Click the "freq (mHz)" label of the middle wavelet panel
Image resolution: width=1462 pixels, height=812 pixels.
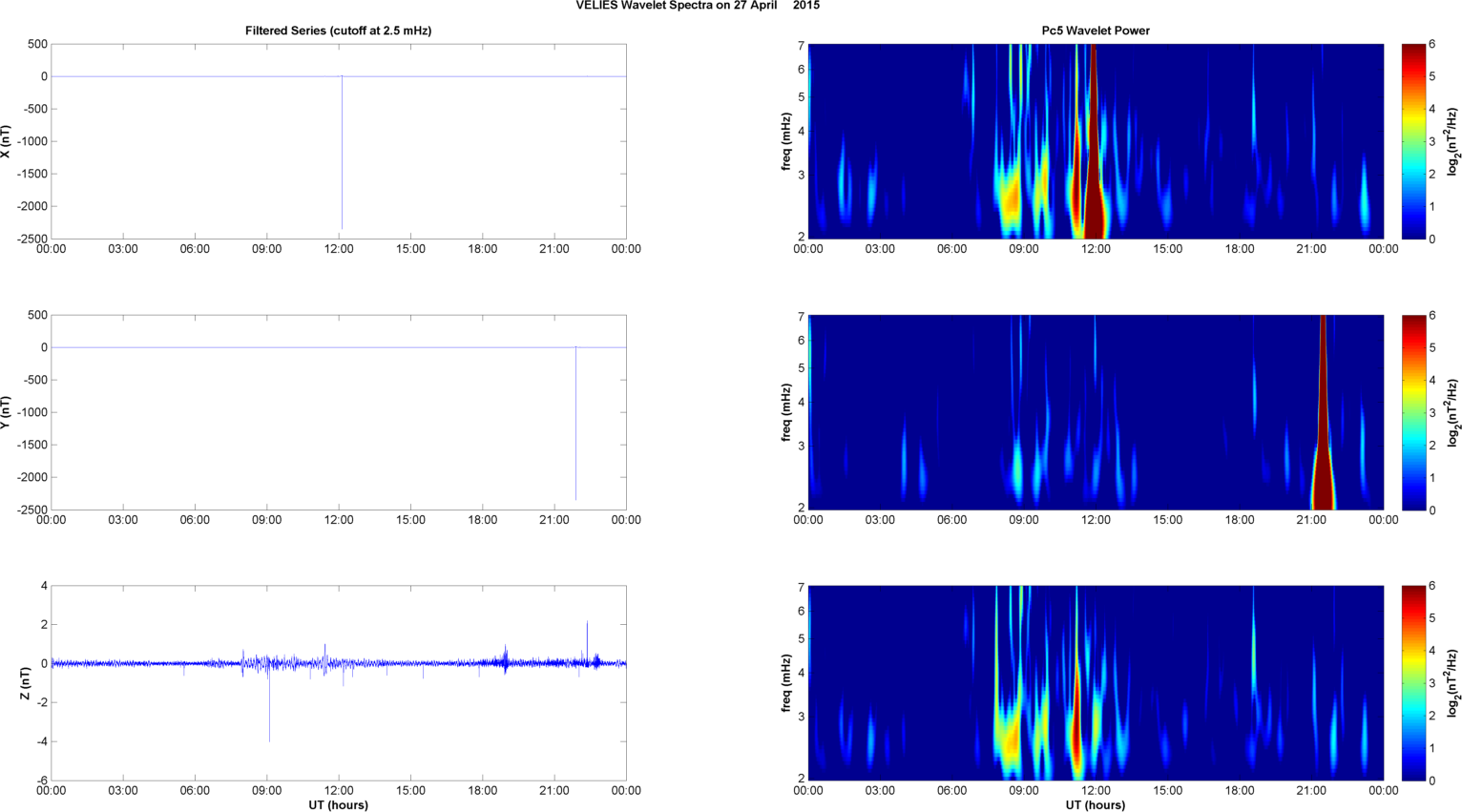(x=785, y=412)
